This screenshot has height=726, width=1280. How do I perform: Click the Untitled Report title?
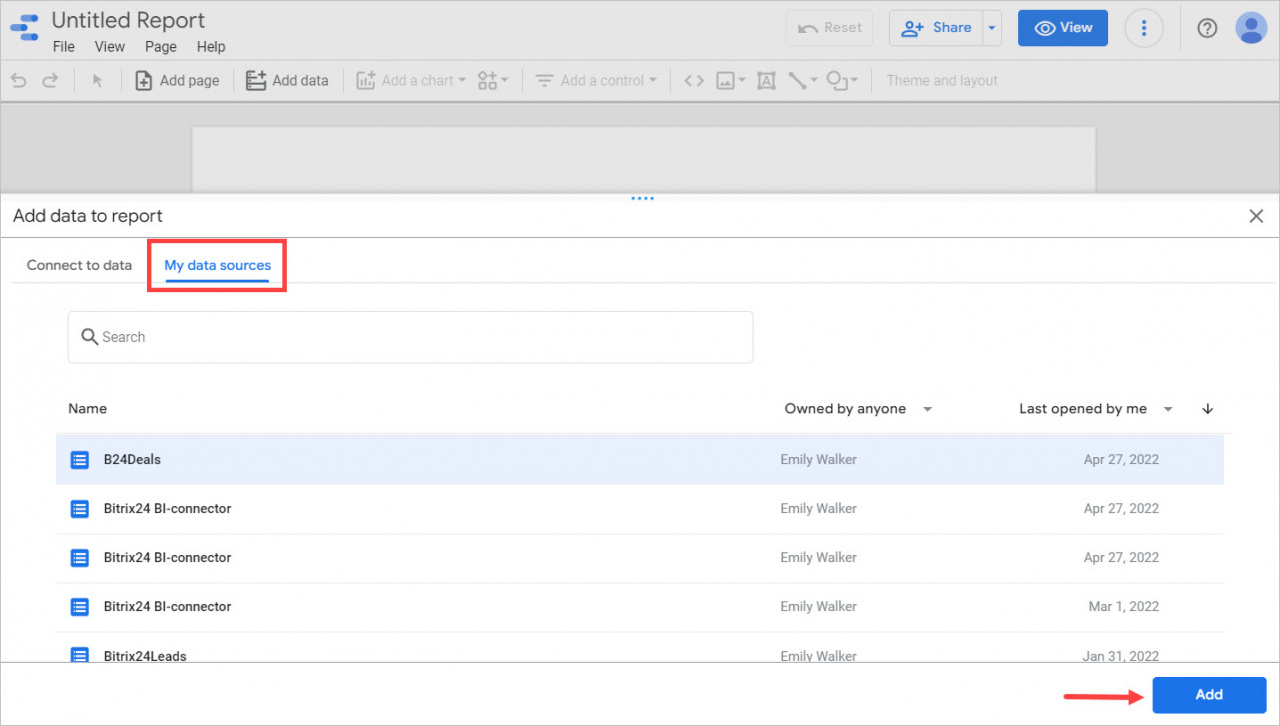click(x=128, y=20)
